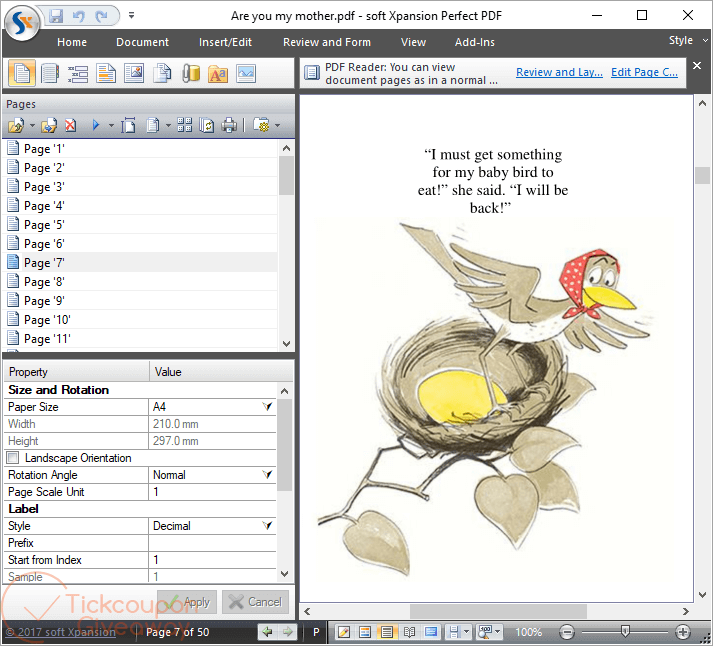Toggle the P indicator in status bar
Image resolution: width=713 pixels, height=646 pixels.
[316, 632]
